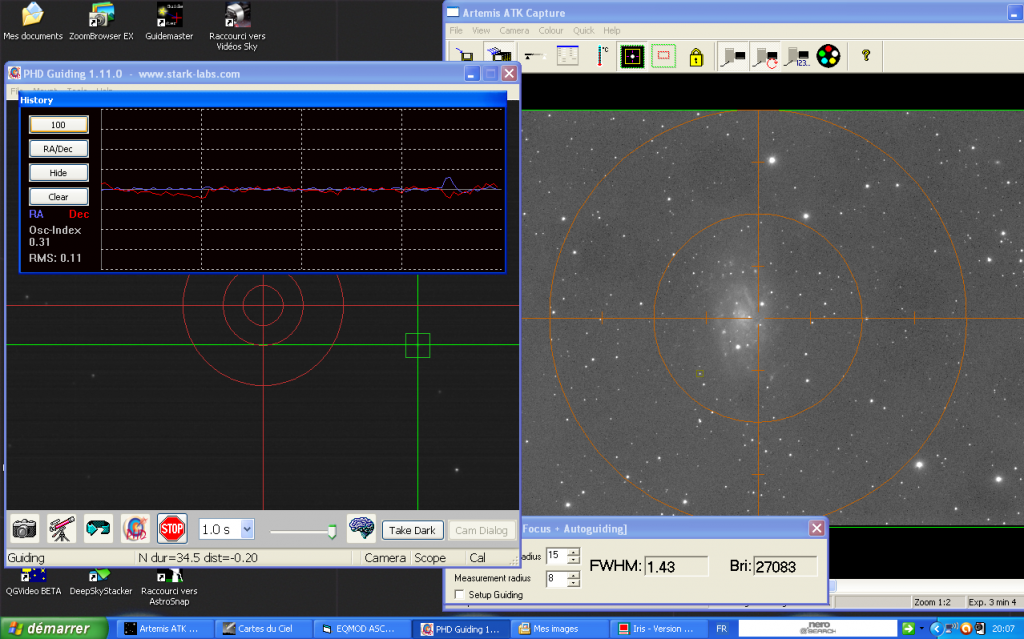Image resolution: width=1024 pixels, height=639 pixels.
Task: Click the thermometer cooler icon in Artemis
Action: click(x=602, y=56)
